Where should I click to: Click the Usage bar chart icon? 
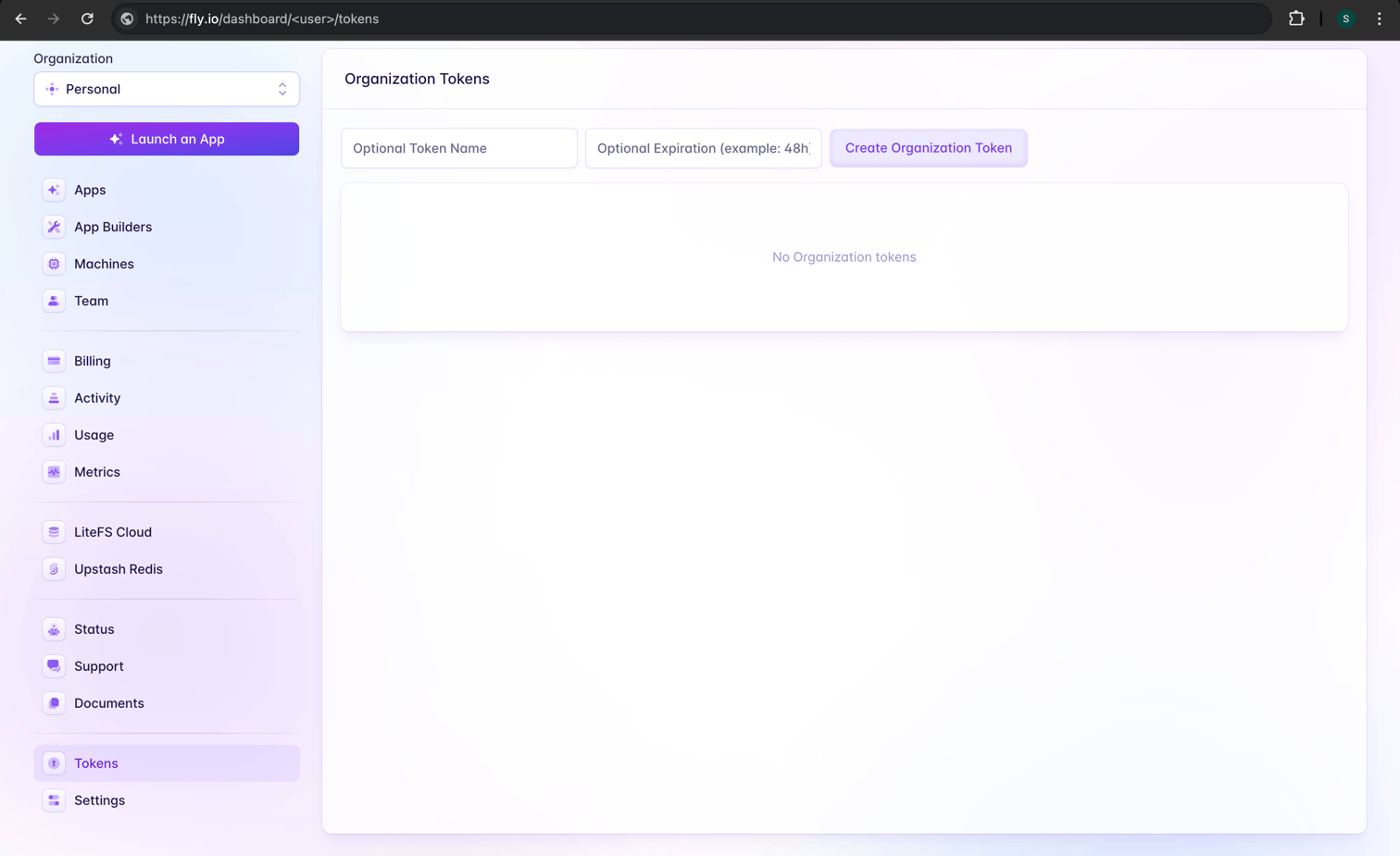pos(54,435)
